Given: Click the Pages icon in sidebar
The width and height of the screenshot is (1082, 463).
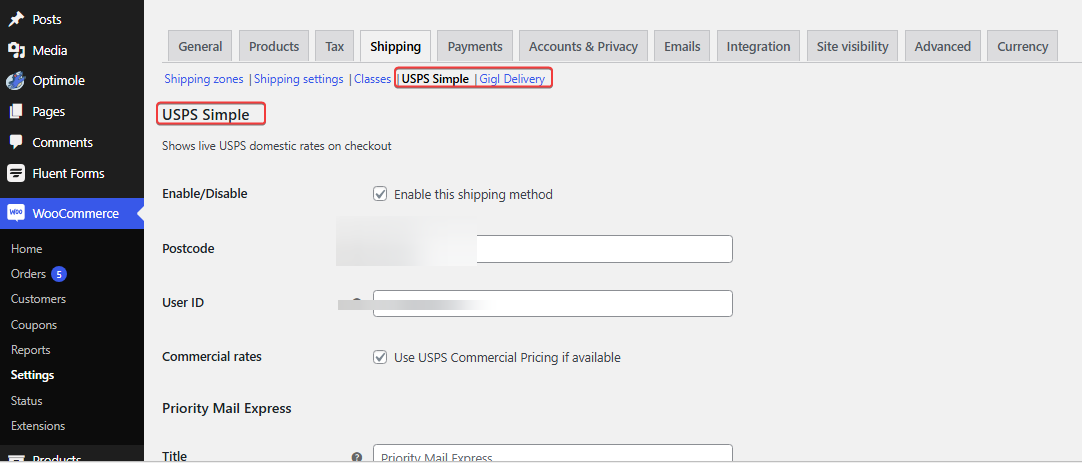Looking at the screenshot, I should click(15, 111).
